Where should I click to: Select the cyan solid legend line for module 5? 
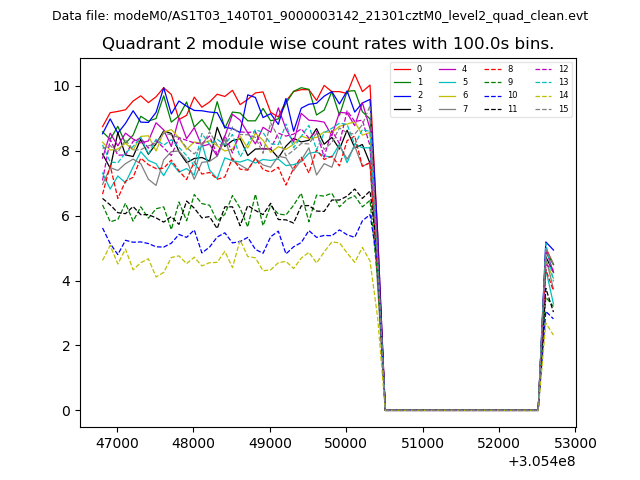(x=449, y=82)
